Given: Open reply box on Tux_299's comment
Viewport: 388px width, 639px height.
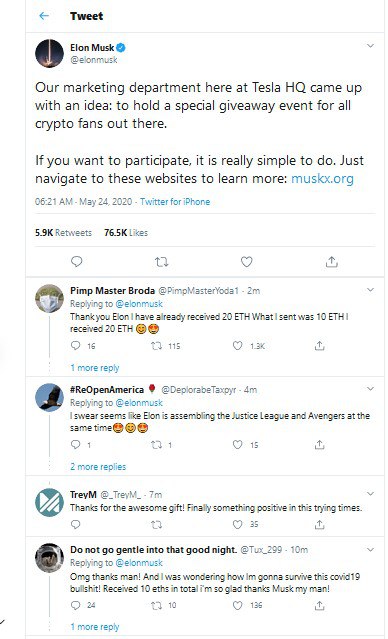Looking at the screenshot, I should [x=75, y=605].
